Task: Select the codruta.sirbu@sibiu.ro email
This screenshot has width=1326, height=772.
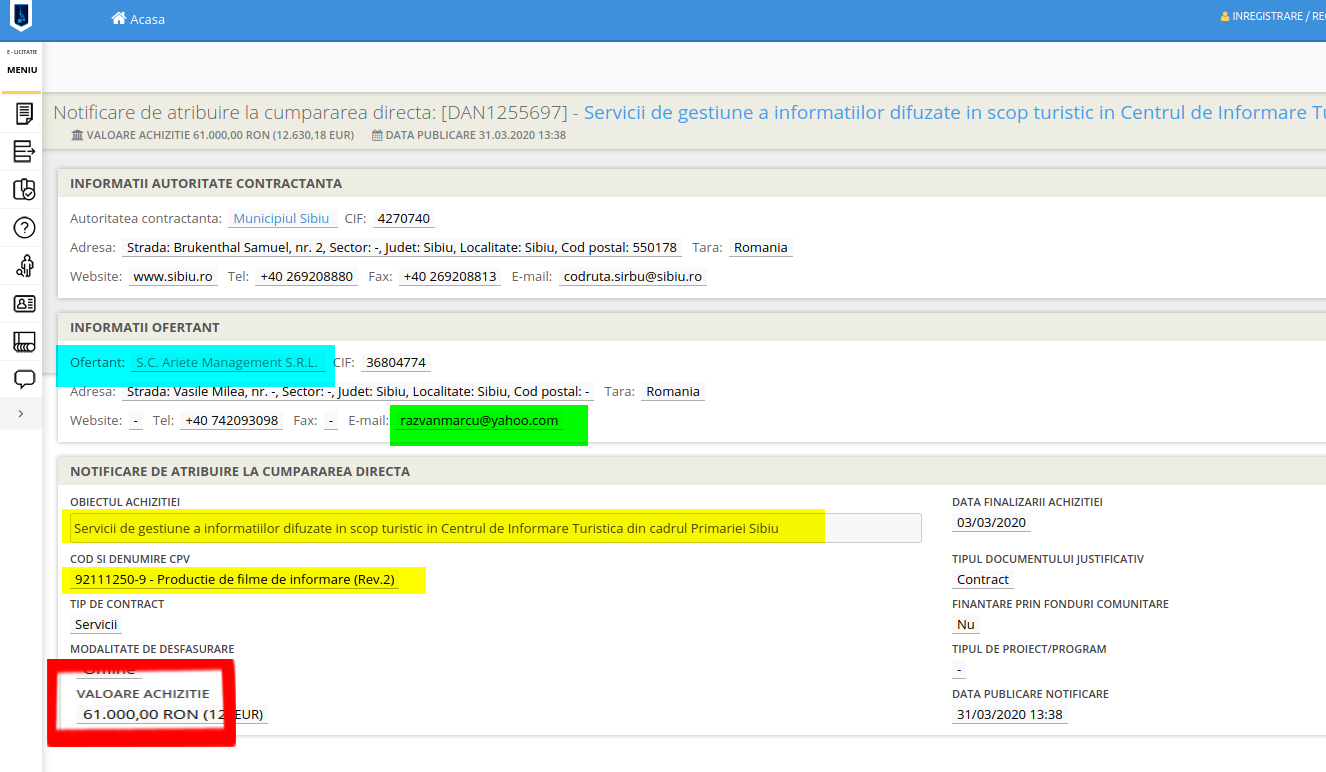Action: (632, 276)
